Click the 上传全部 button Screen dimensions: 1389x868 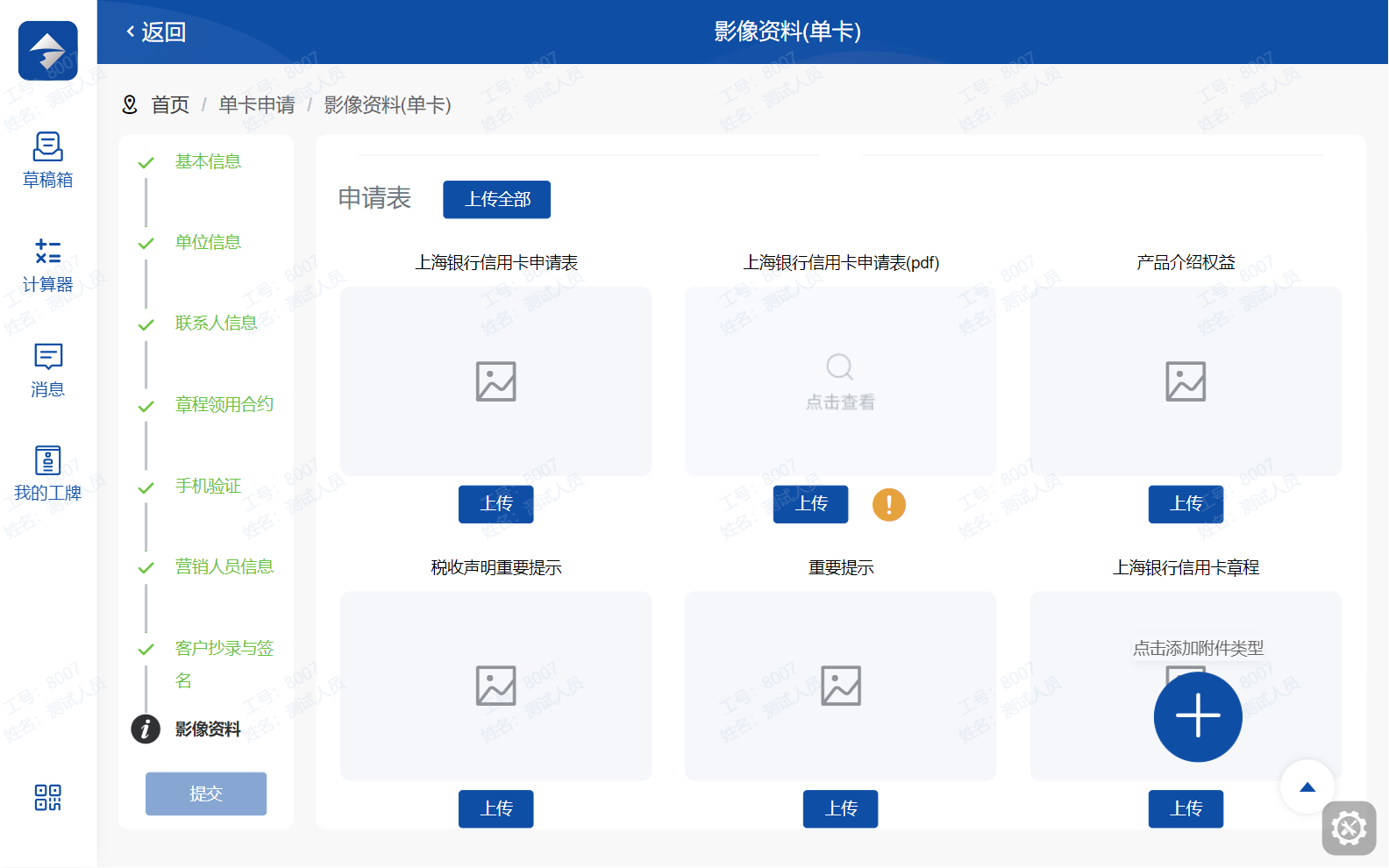pos(497,200)
